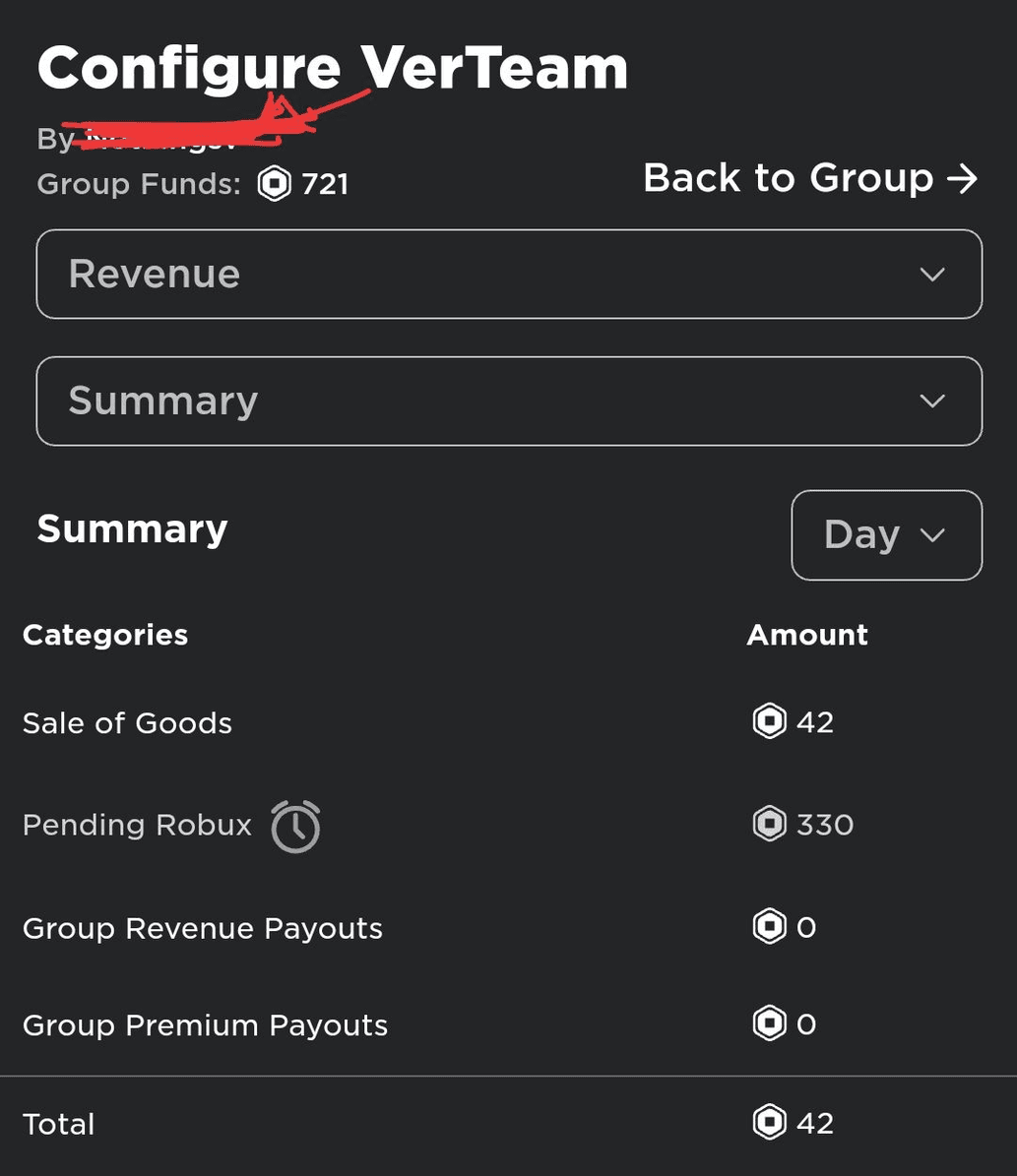The height and width of the screenshot is (1176, 1017).
Task: Click the Robux icon in Group Premium Payouts row
Action: click(x=769, y=1023)
